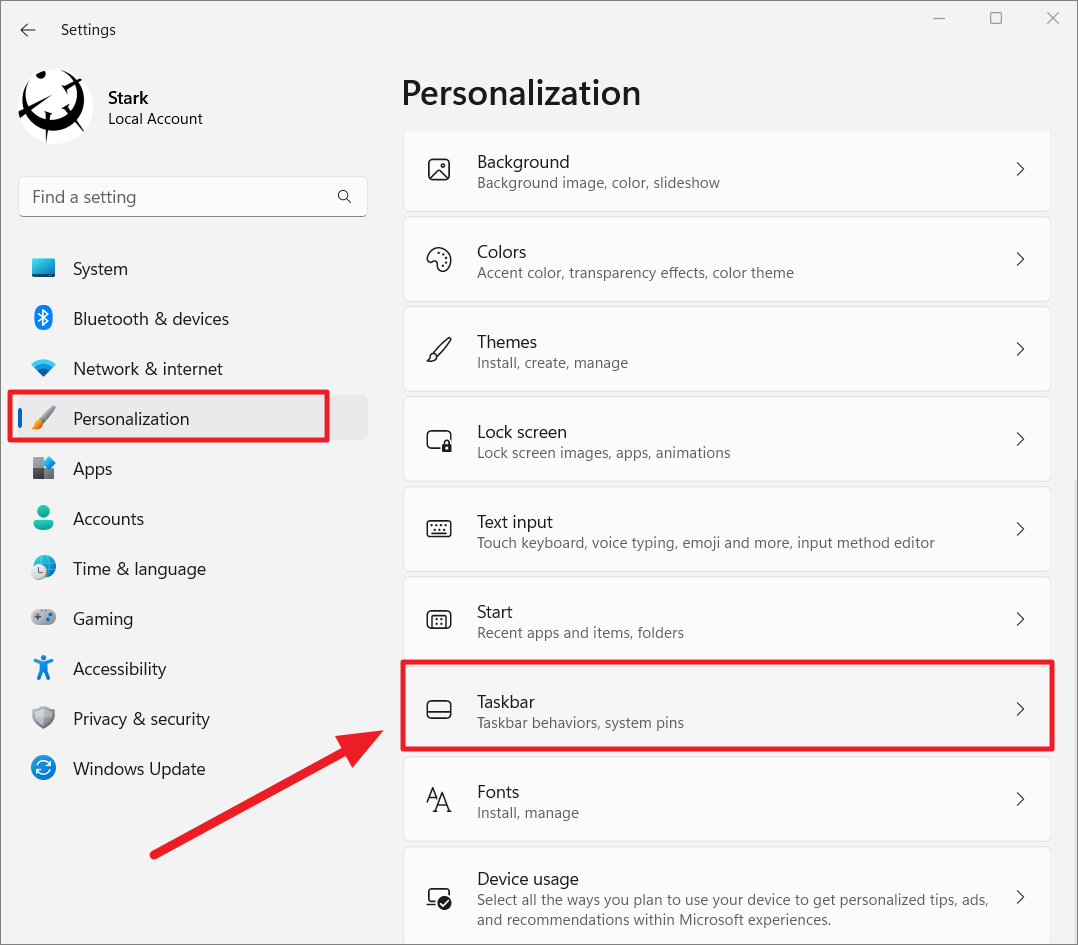This screenshot has width=1078, height=945.
Task: Open Time & language settings
Action: tap(139, 568)
